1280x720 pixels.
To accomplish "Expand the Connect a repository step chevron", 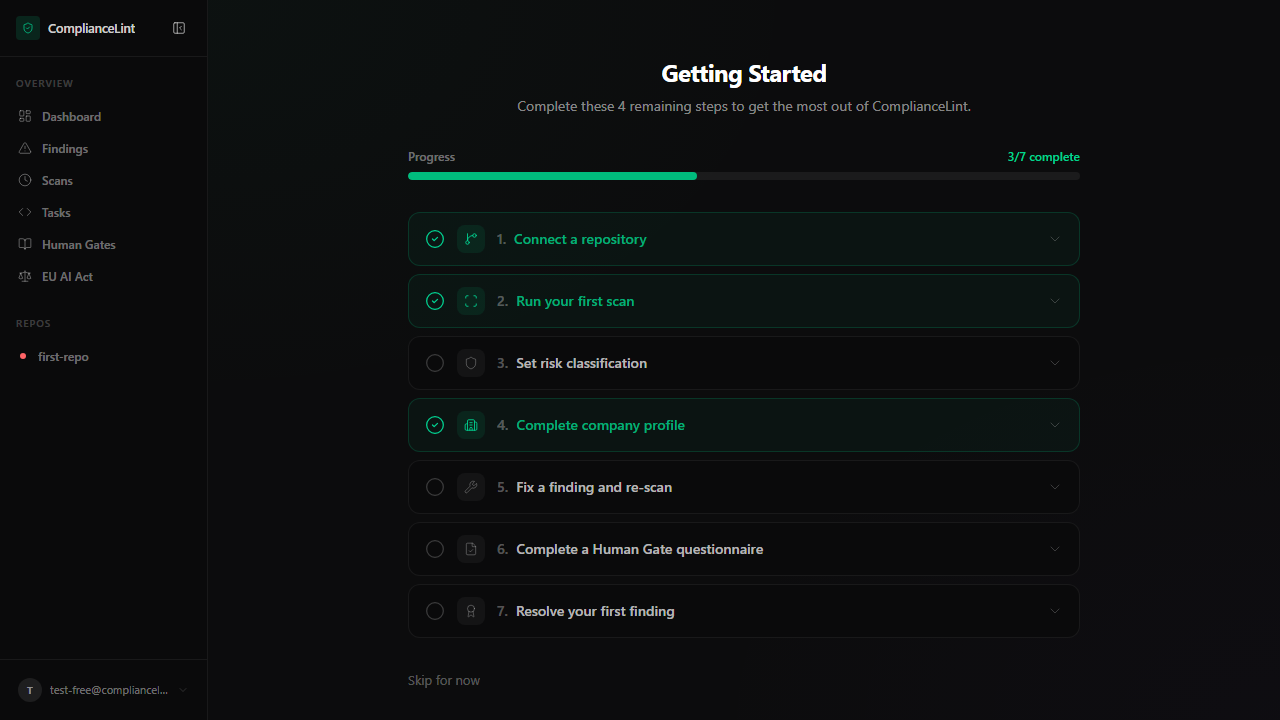I will (x=1054, y=239).
